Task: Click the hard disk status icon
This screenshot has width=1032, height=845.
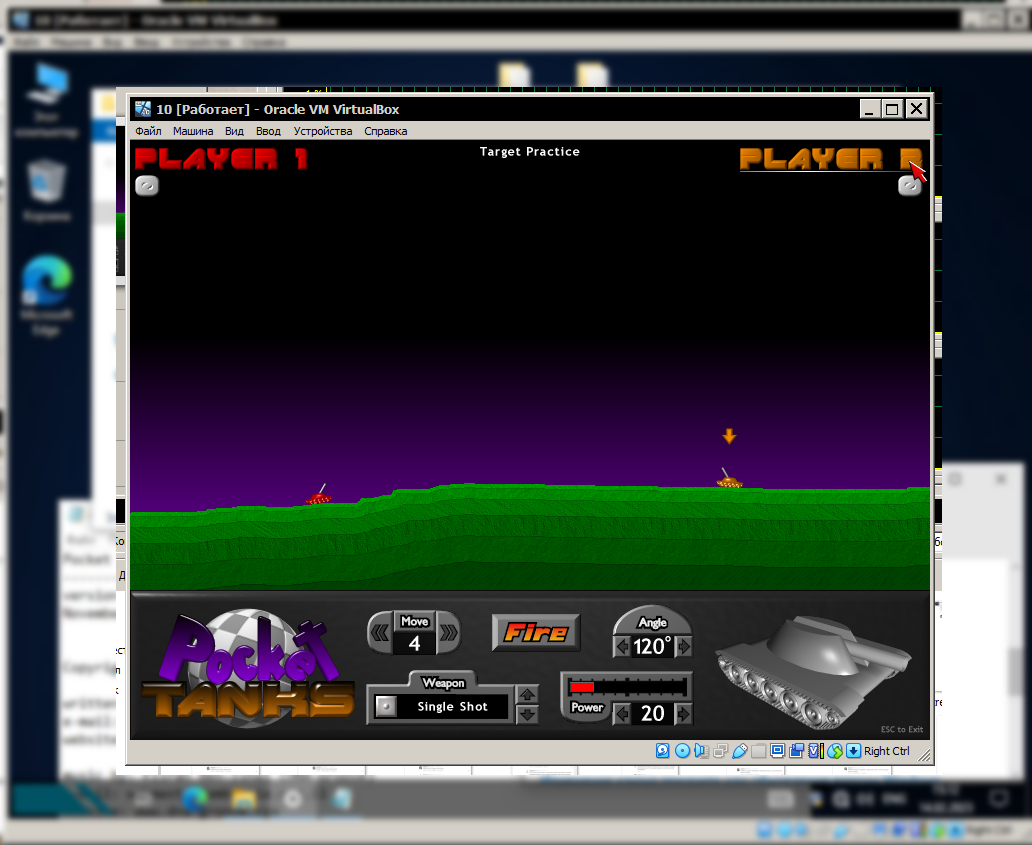Action: pos(663,751)
